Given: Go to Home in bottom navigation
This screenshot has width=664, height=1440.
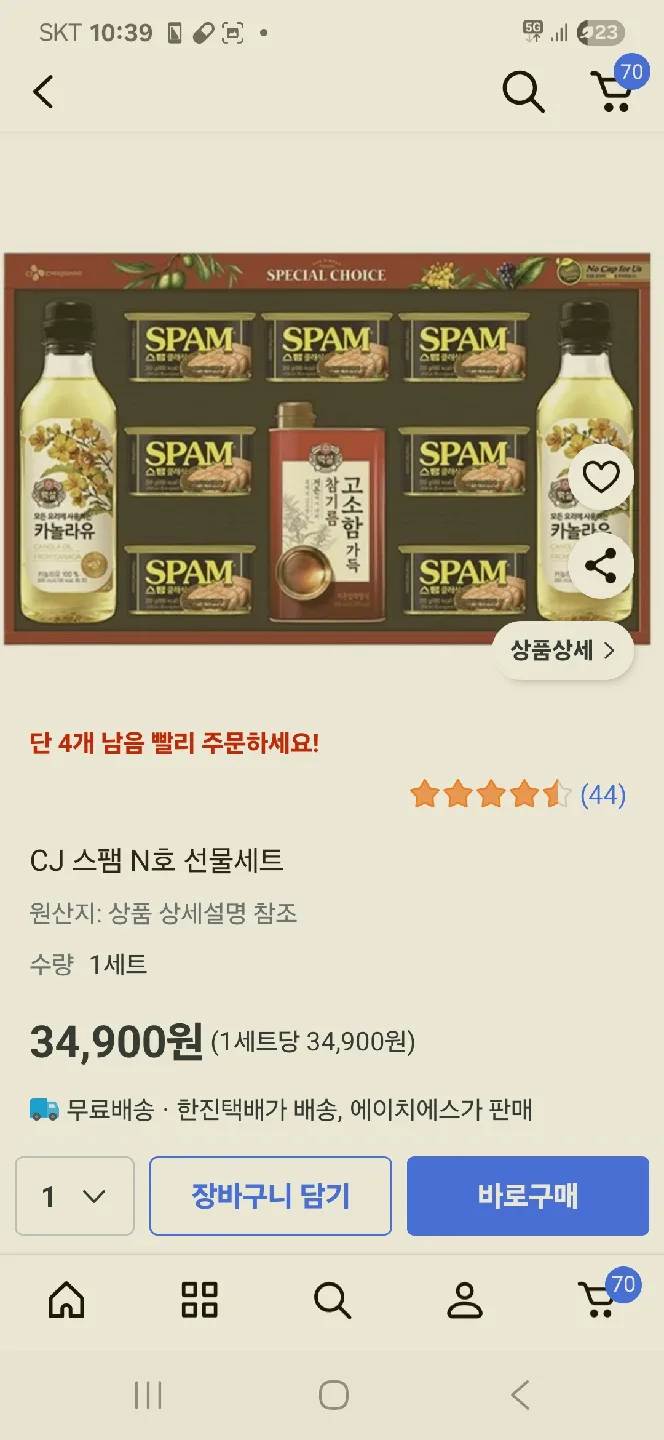Looking at the screenshot, I should click(x=67, y=1300).
